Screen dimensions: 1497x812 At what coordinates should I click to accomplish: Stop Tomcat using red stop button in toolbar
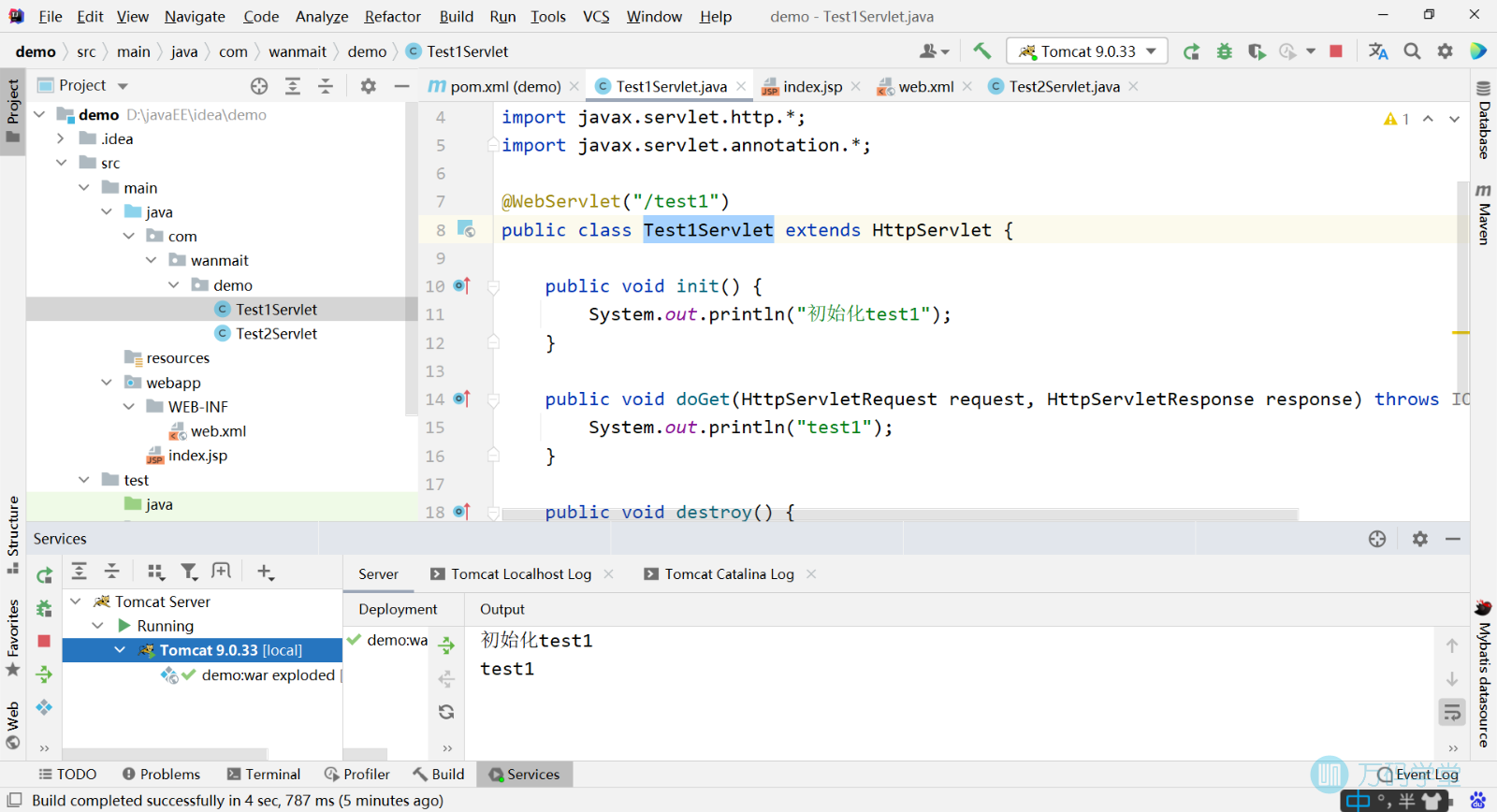click(1336, 51)
